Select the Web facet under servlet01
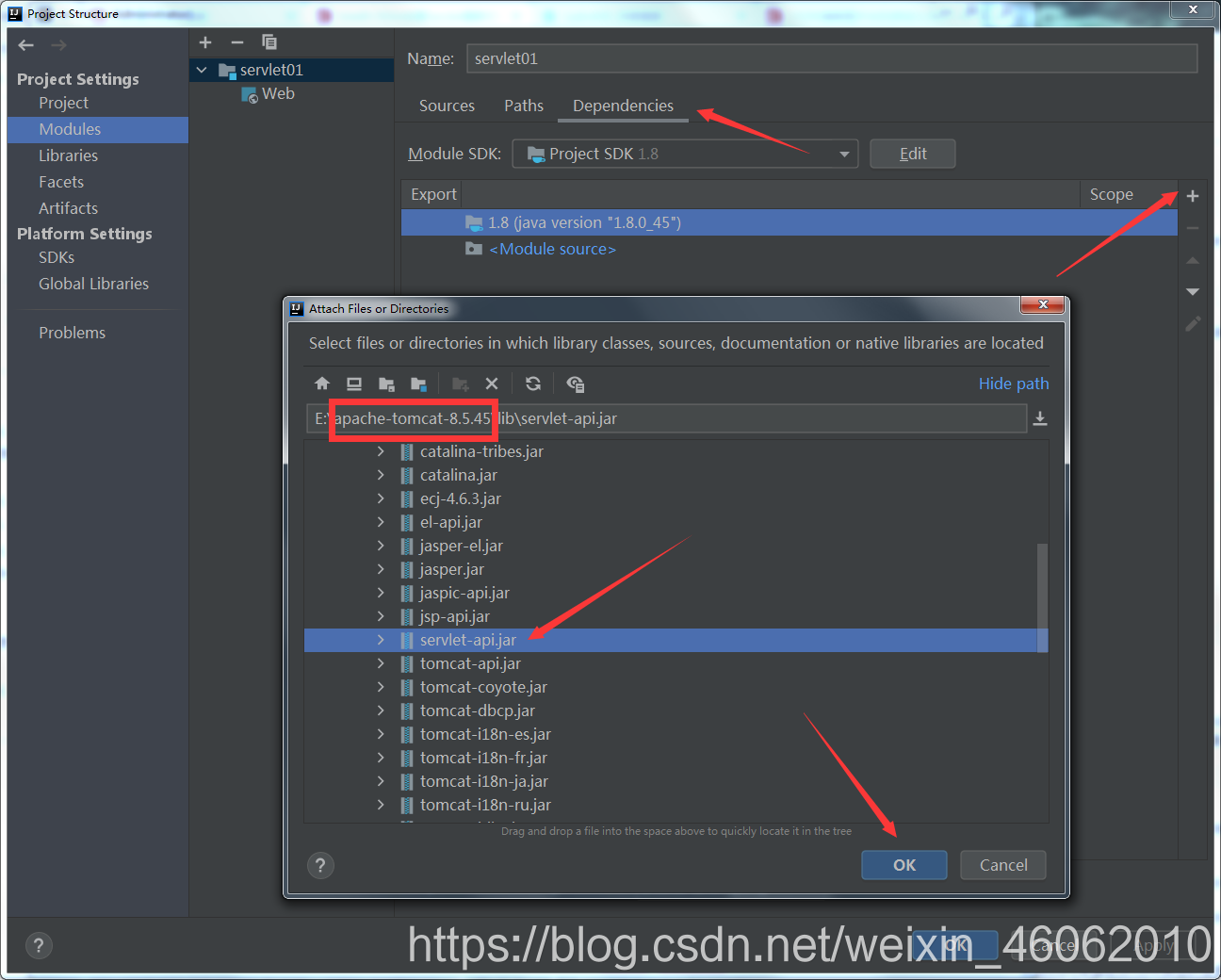The width and height of the screenshot is (1221, 980). [x=269, y=94]
